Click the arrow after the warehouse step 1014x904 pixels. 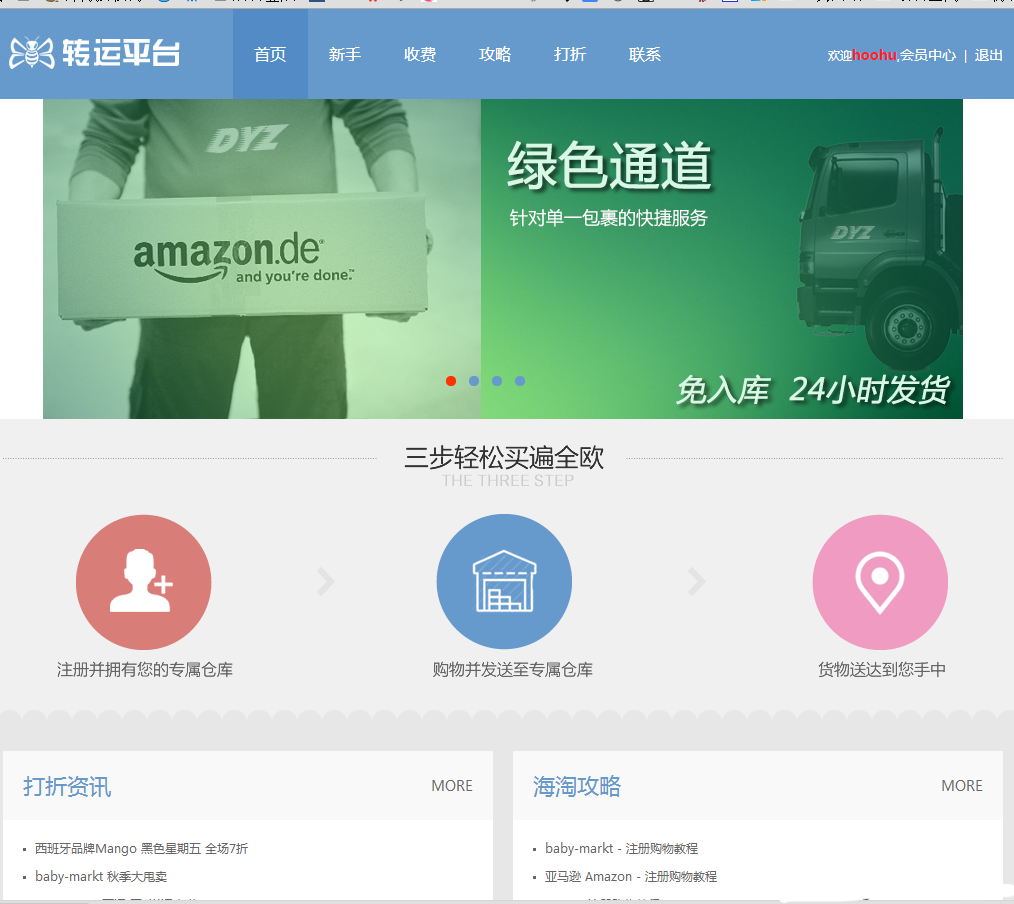tap(696, 582)
